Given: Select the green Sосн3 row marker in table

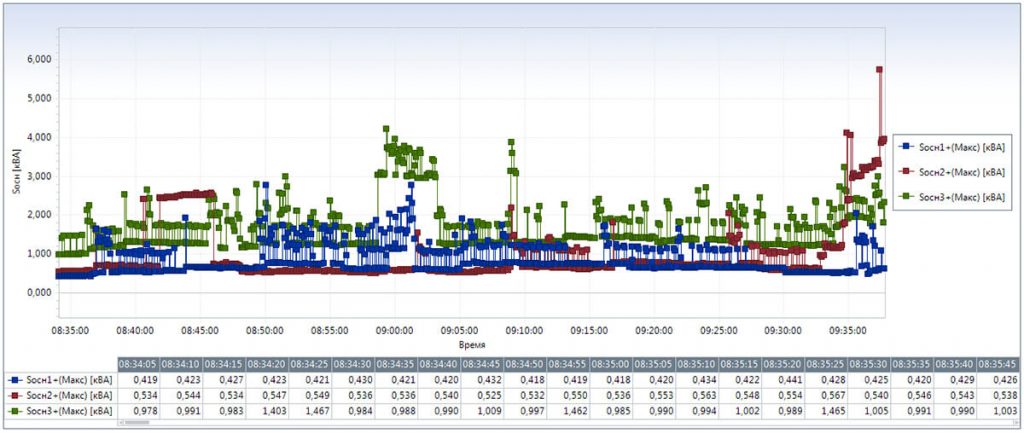Looking at the screenshot, I should [14, 411].
